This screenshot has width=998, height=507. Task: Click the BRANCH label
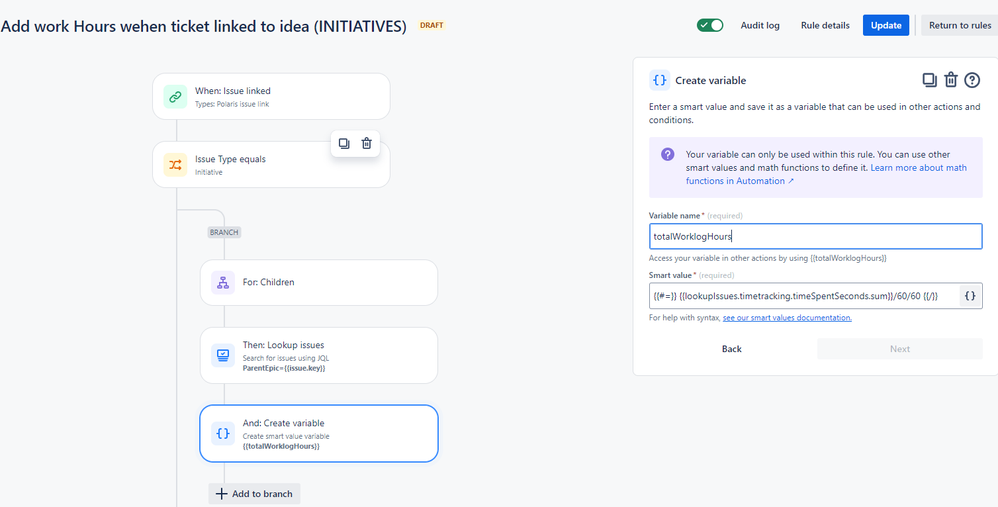tap(224, 232)
